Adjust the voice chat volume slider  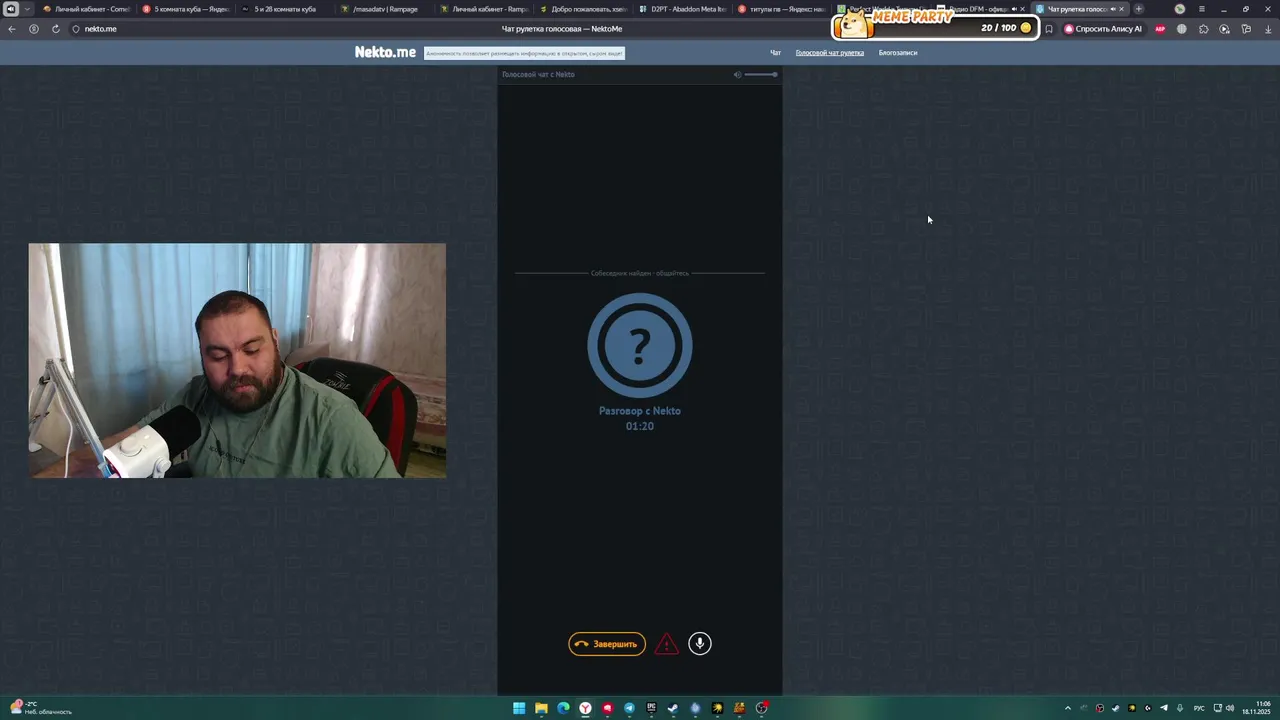[761, 74]
